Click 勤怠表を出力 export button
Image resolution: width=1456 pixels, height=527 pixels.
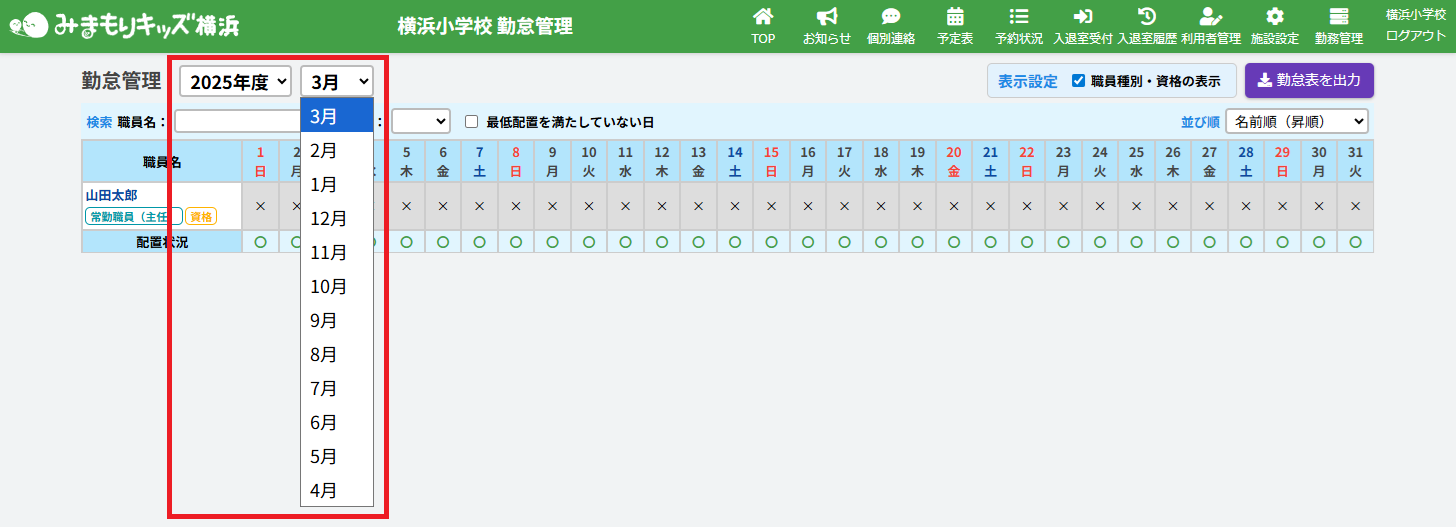1309,80
